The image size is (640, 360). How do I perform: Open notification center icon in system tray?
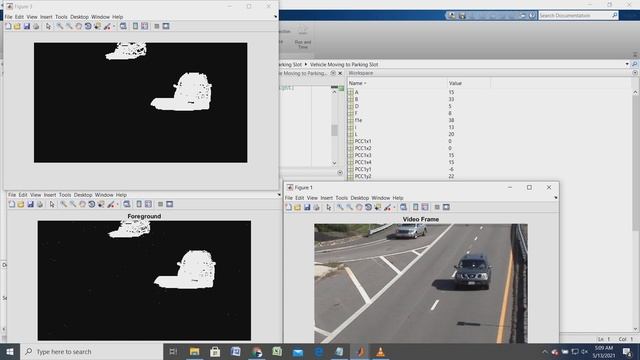coord(627,351)
